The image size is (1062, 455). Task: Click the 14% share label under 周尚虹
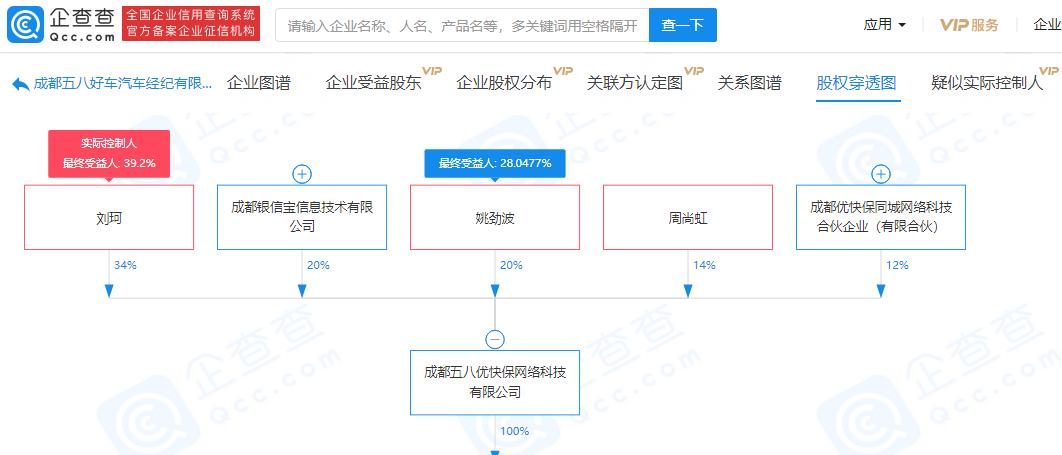point(705,265)
